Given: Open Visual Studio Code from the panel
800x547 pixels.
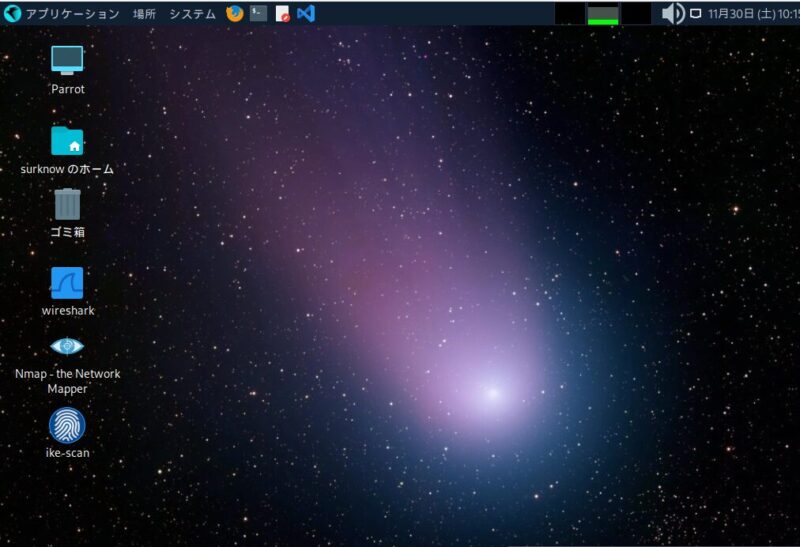Looking at the screenshot, I should (306, 13).
